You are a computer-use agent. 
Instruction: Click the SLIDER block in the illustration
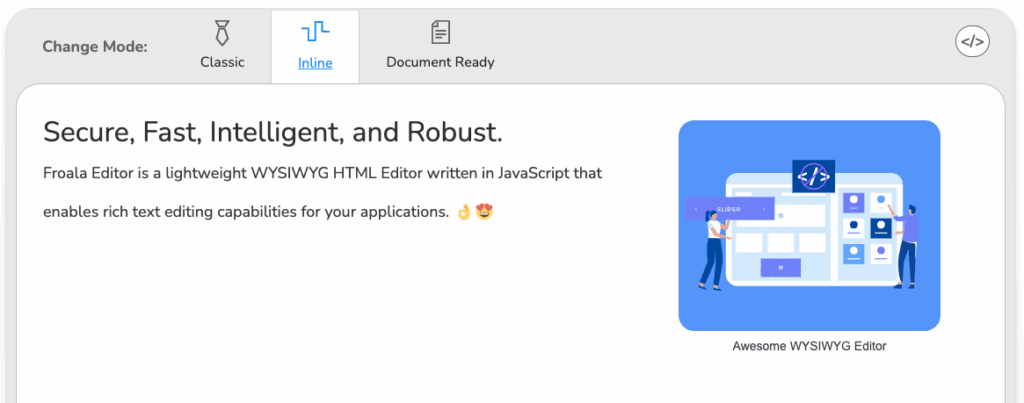pos(729,209)
